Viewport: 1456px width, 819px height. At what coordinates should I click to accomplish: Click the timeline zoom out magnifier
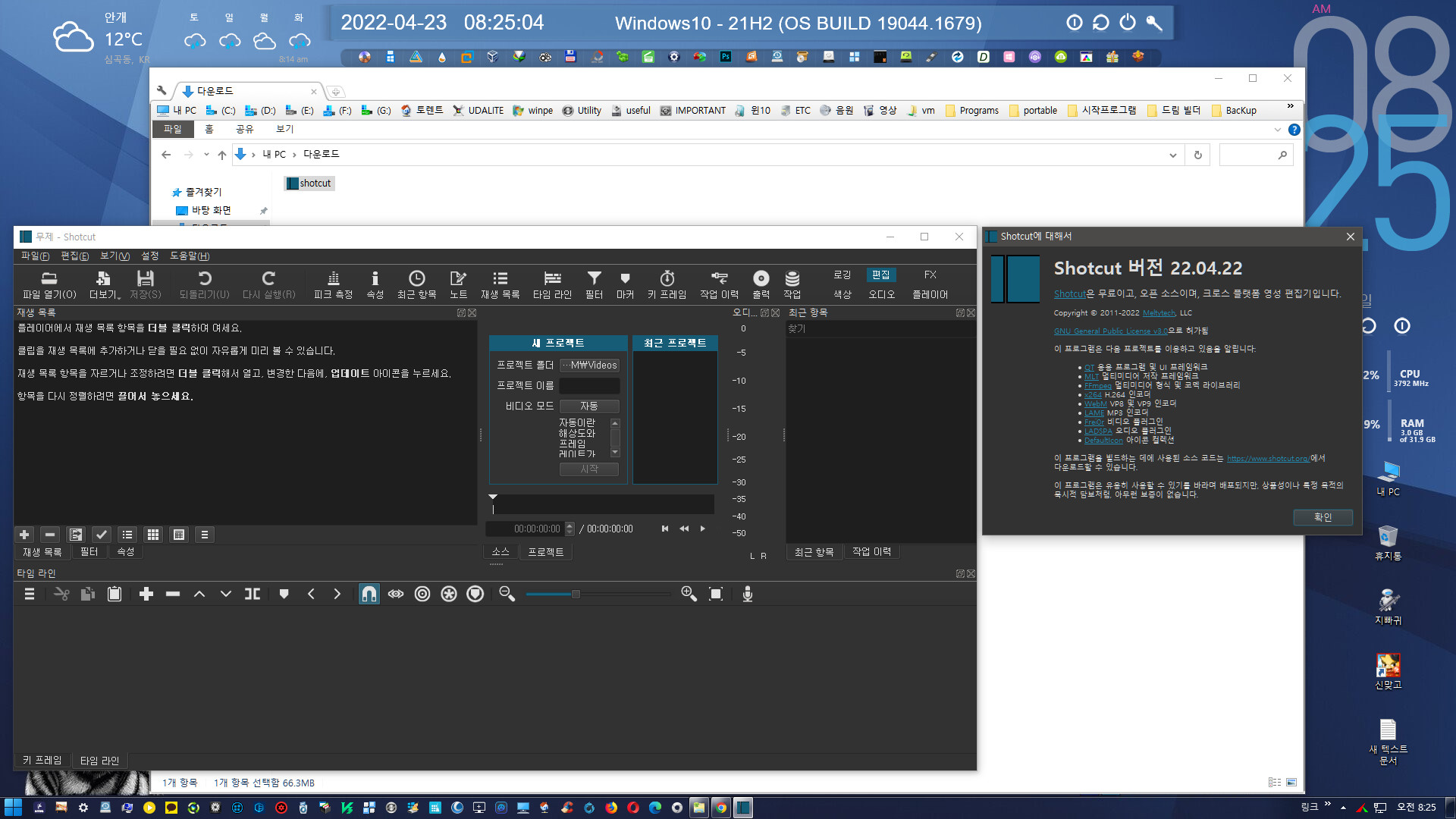pos(507,594)
